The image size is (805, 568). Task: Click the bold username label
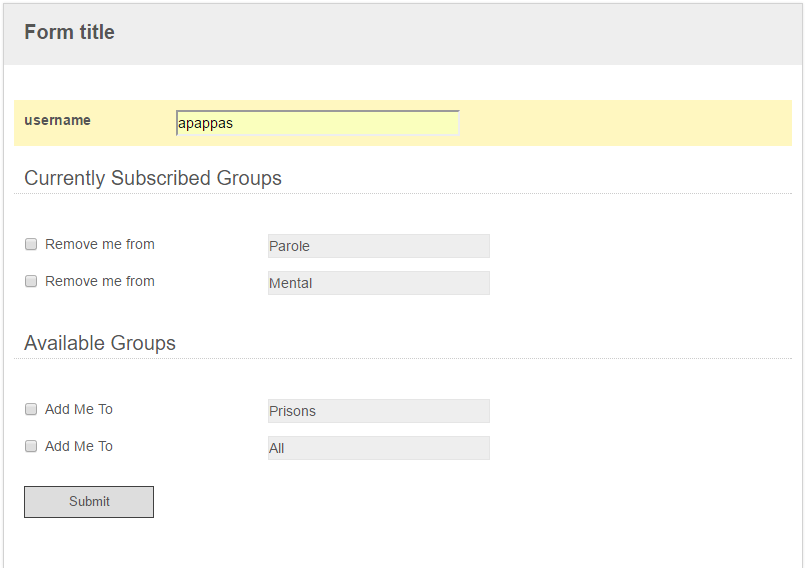pyautogui.click(x=58, y=120)
